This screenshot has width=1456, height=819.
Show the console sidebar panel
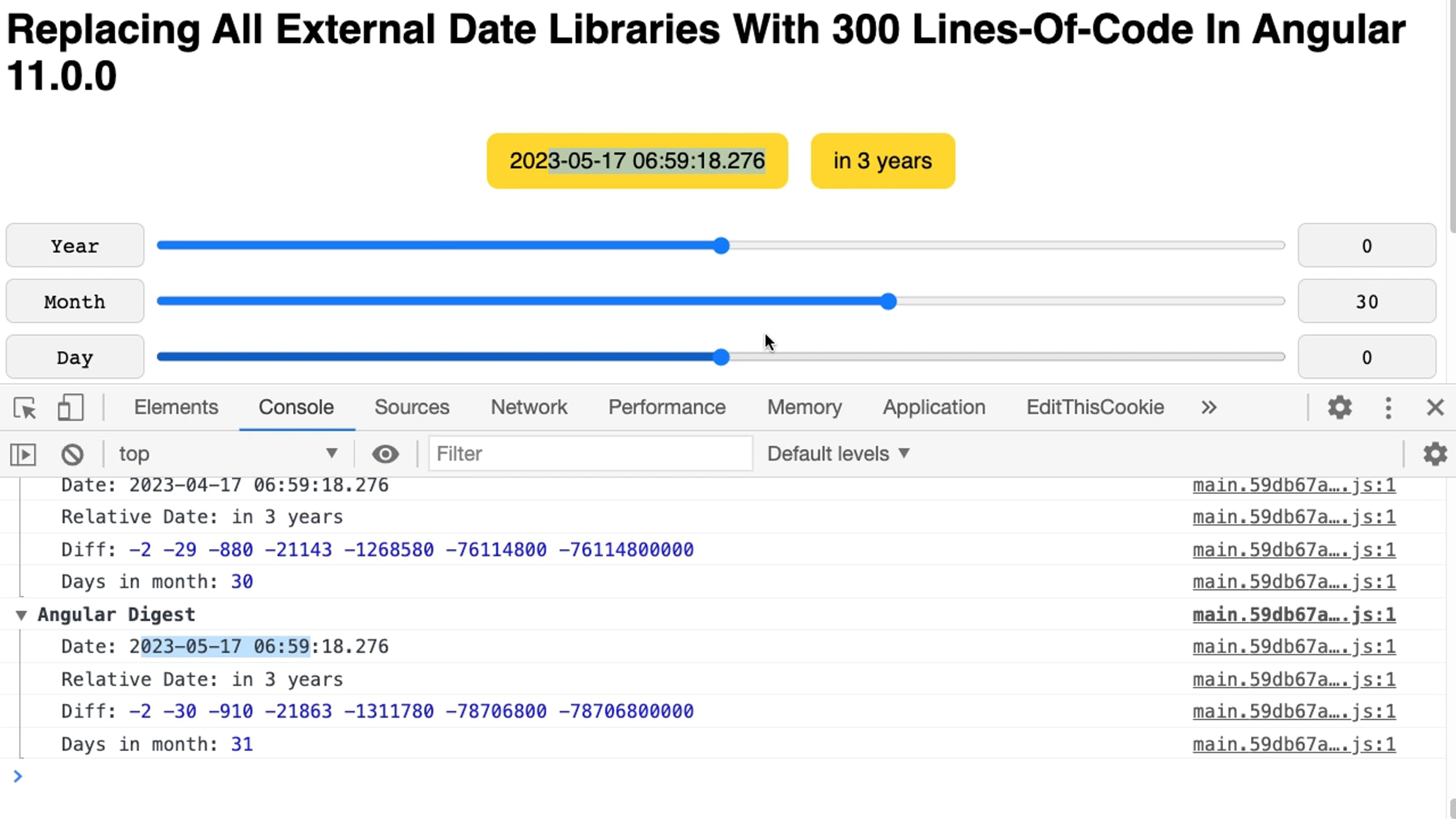pos(23,454)
